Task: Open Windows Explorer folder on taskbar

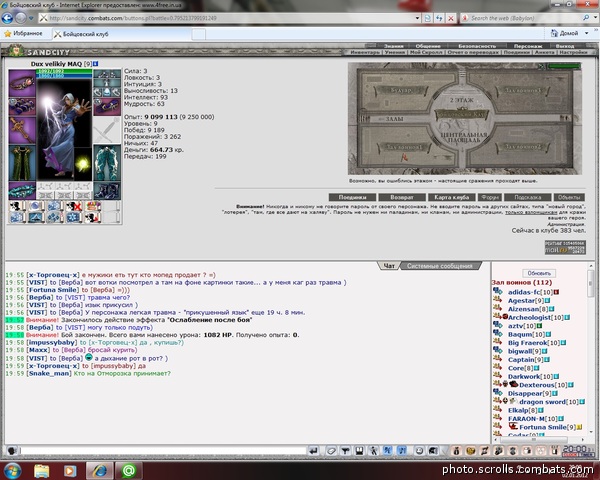Action: pos(41,470)
